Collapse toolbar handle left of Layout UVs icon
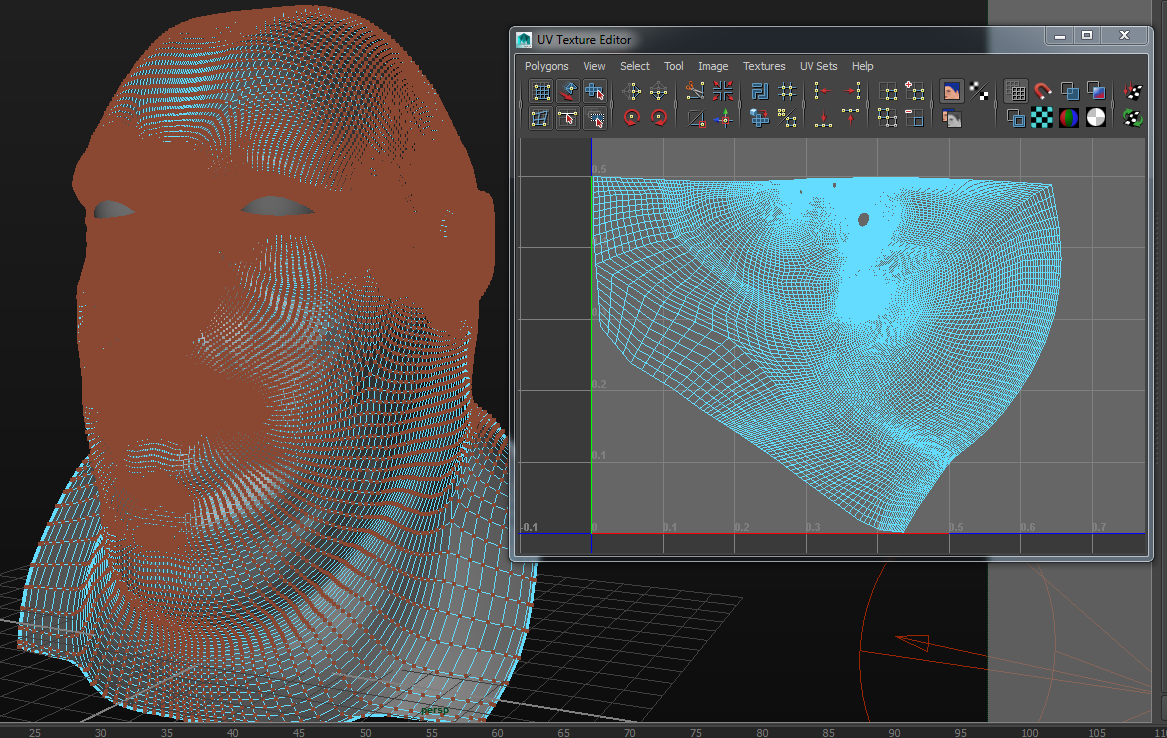 click(x=741, y=105)
